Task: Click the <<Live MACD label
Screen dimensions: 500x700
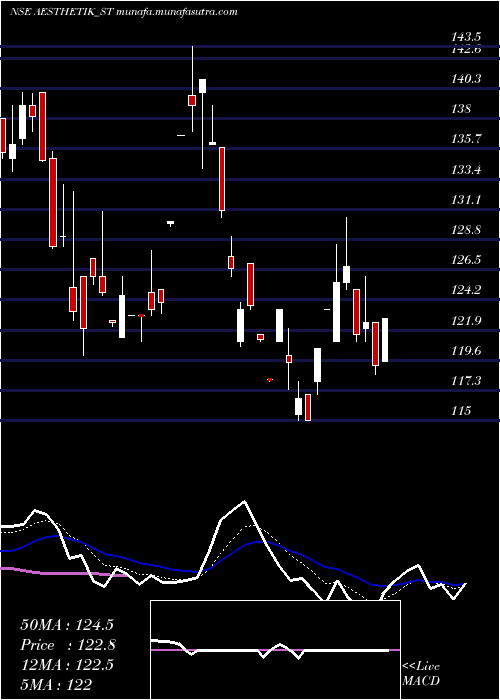Action: click(421, 674)
